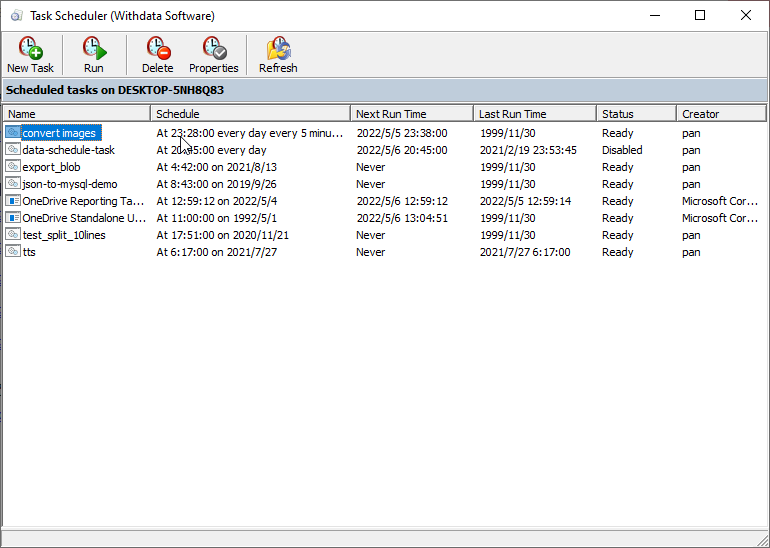Click schedule 'At 6:17:00 on 2021/7/27'
Image resolution: width=770 pixels, height=548 pixels.
coord(217,252)
